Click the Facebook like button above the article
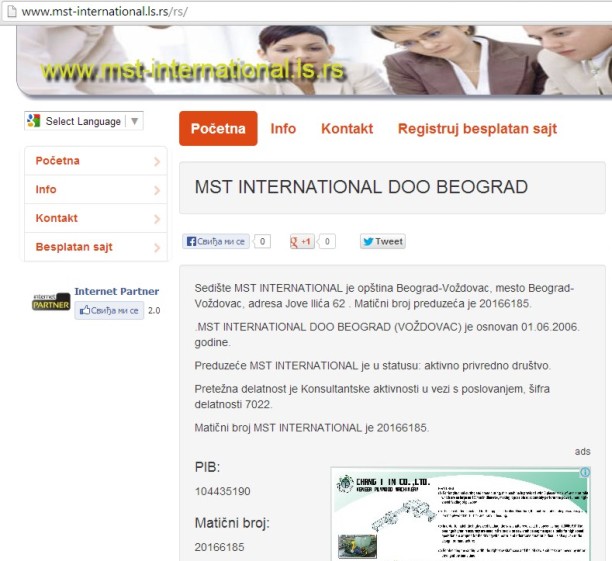The image size is (612, 561). coord(215,241)
